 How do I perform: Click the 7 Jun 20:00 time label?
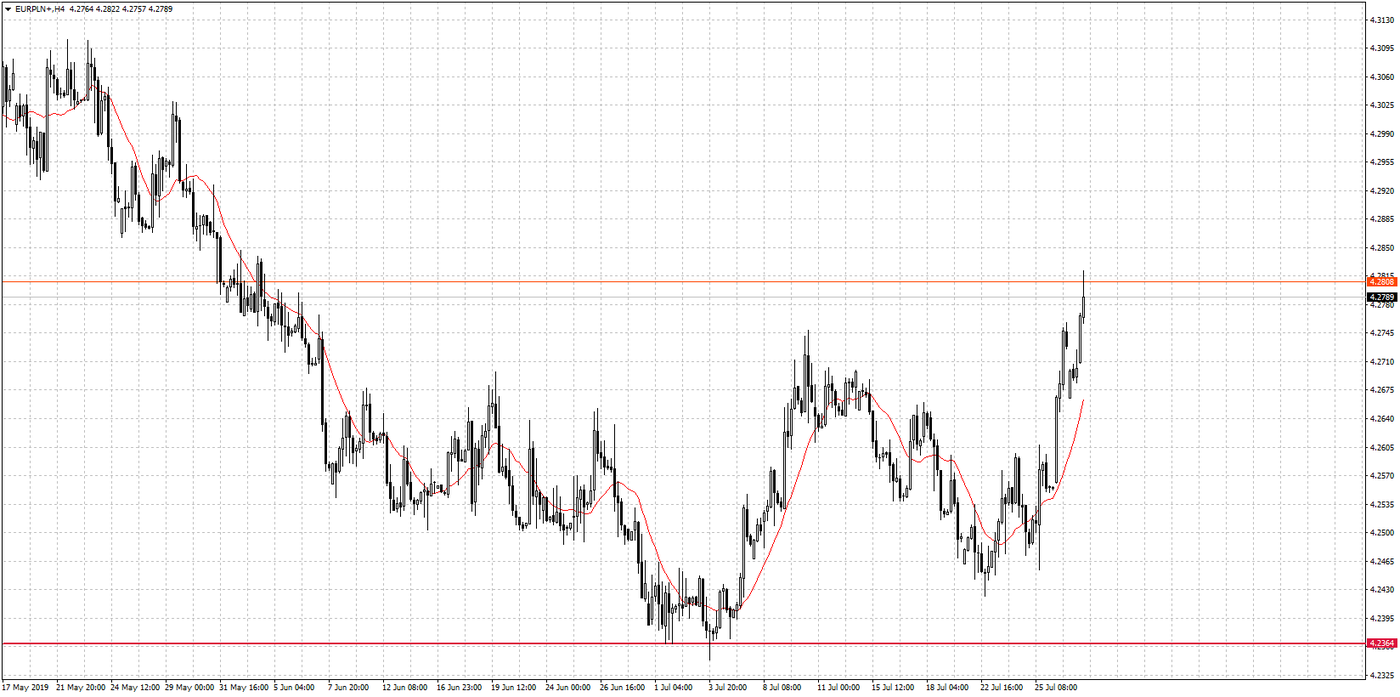click(349, 688)
